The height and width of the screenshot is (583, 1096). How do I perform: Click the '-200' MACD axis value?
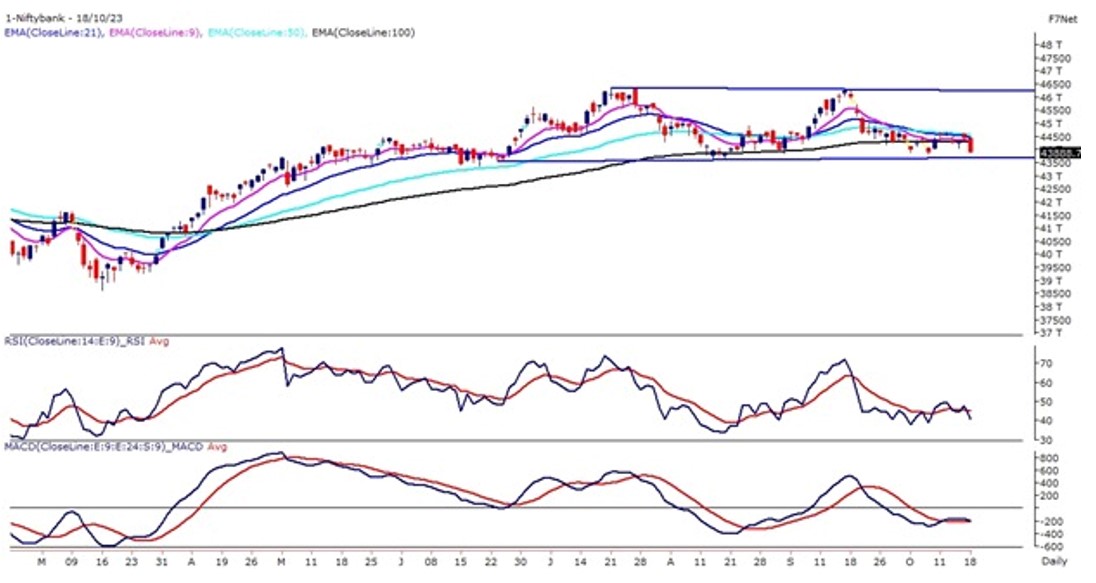[1050, 522]
